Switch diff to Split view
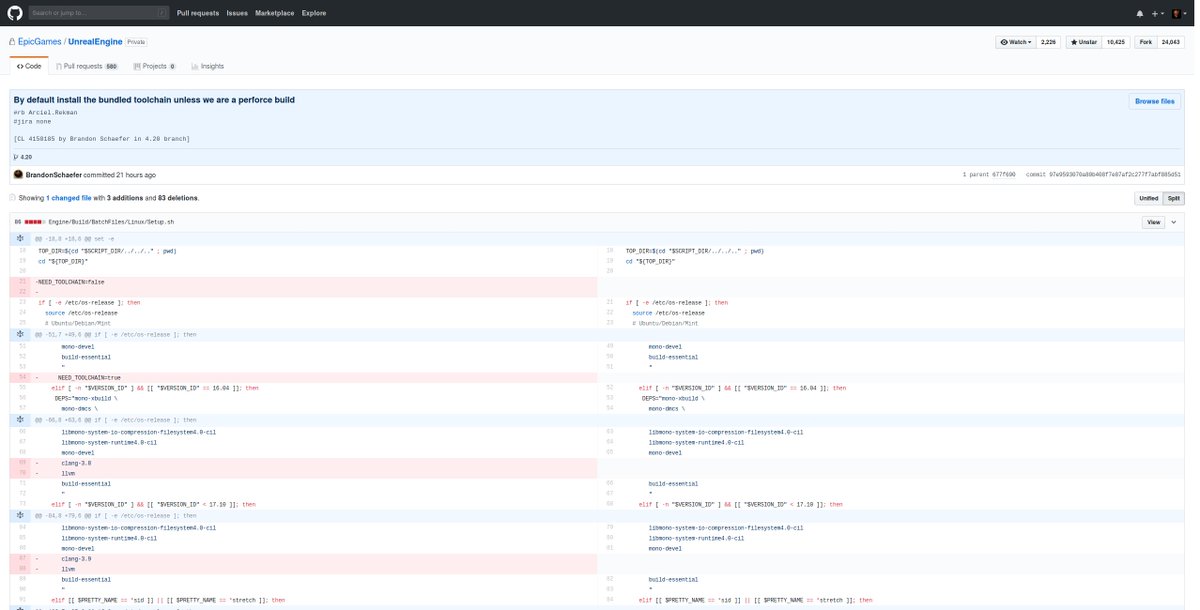Viewport: 1200px width, 610px height. point(1174,198)
